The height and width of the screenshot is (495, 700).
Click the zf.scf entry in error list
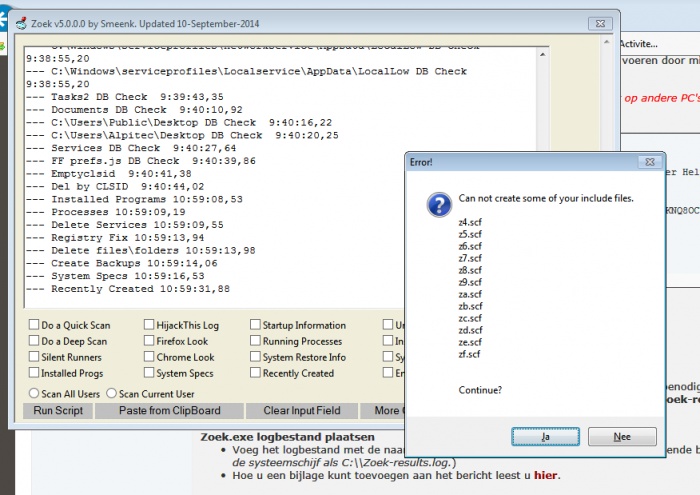coord(469,354)
